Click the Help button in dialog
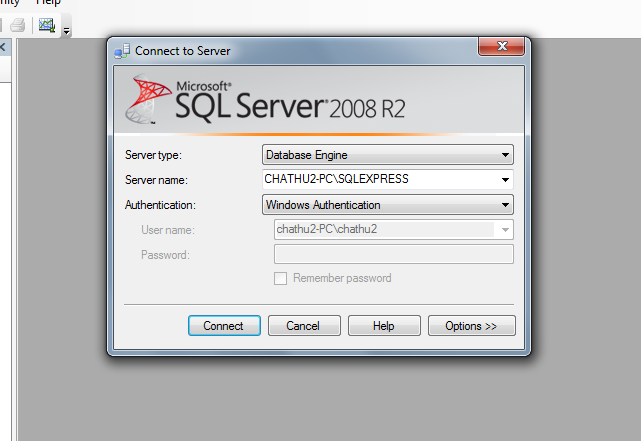The width and height of the screenshot is (641, 441). coord(384,326)
